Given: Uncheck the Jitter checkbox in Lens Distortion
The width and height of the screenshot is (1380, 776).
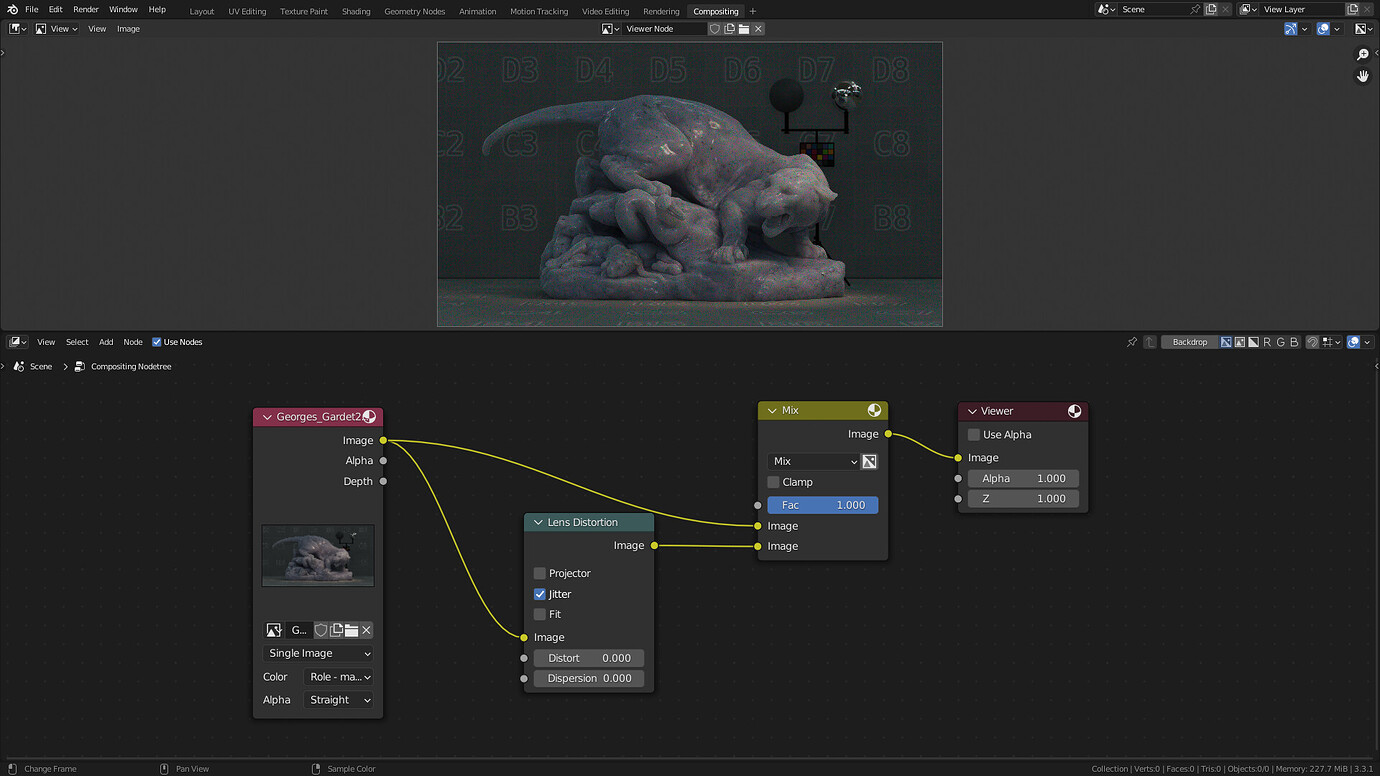Looking at the screenshot, I should point(540,594).
